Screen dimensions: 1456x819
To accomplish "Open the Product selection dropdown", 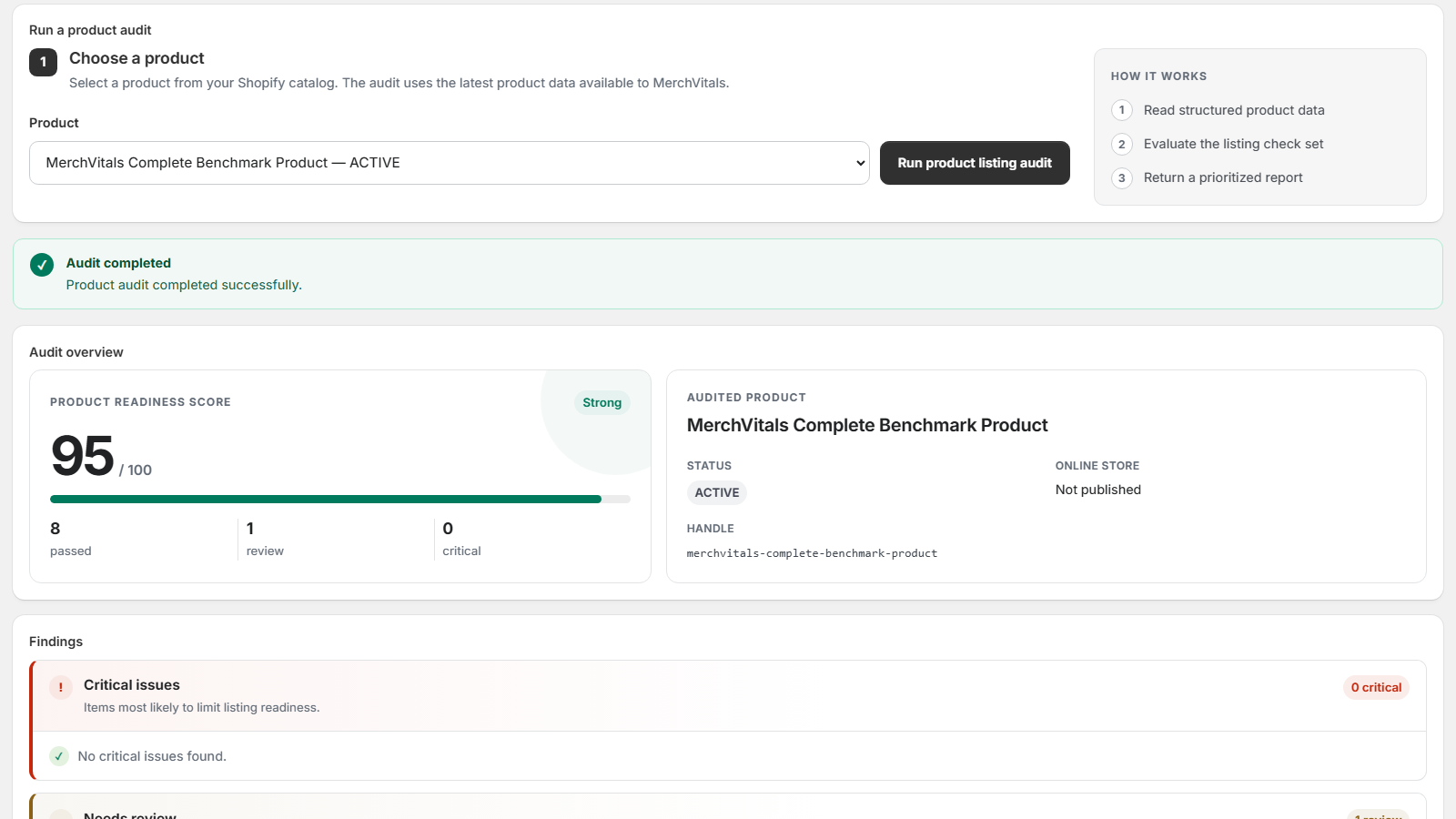I will click(450, 163).
